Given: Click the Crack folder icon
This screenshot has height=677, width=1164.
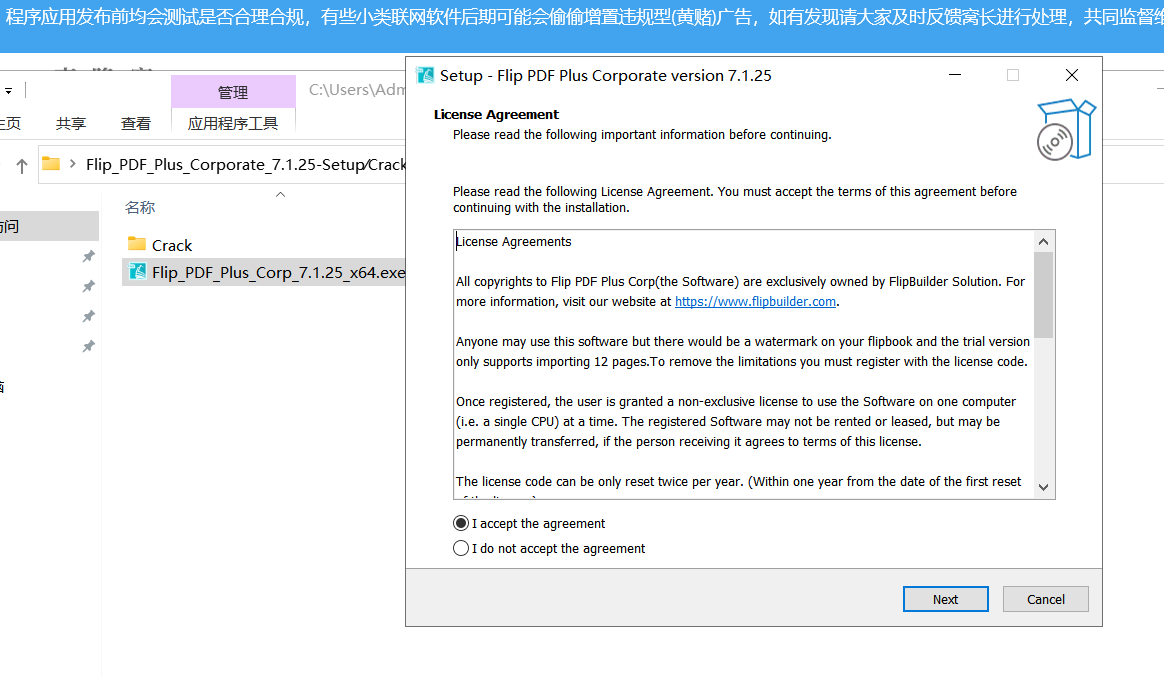Looking at the screenshot, I should click(137, 243).
